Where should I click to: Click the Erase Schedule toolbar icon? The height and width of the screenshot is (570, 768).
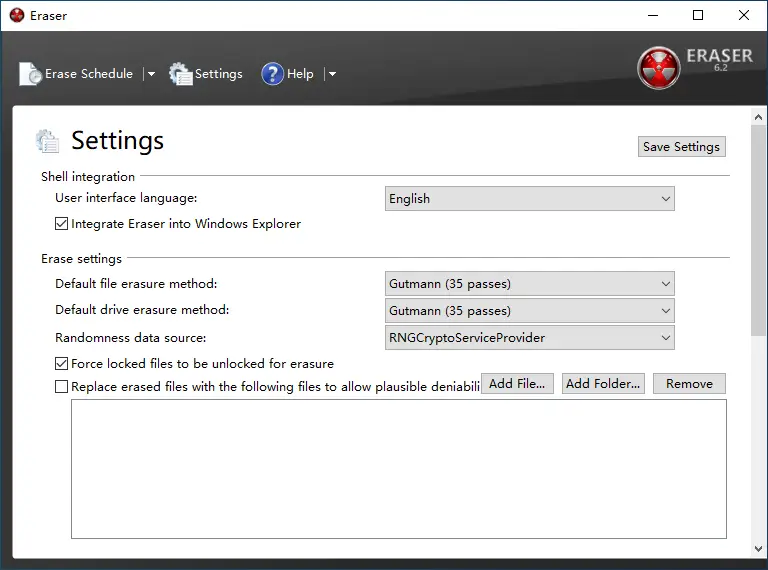tap(31, 74)
